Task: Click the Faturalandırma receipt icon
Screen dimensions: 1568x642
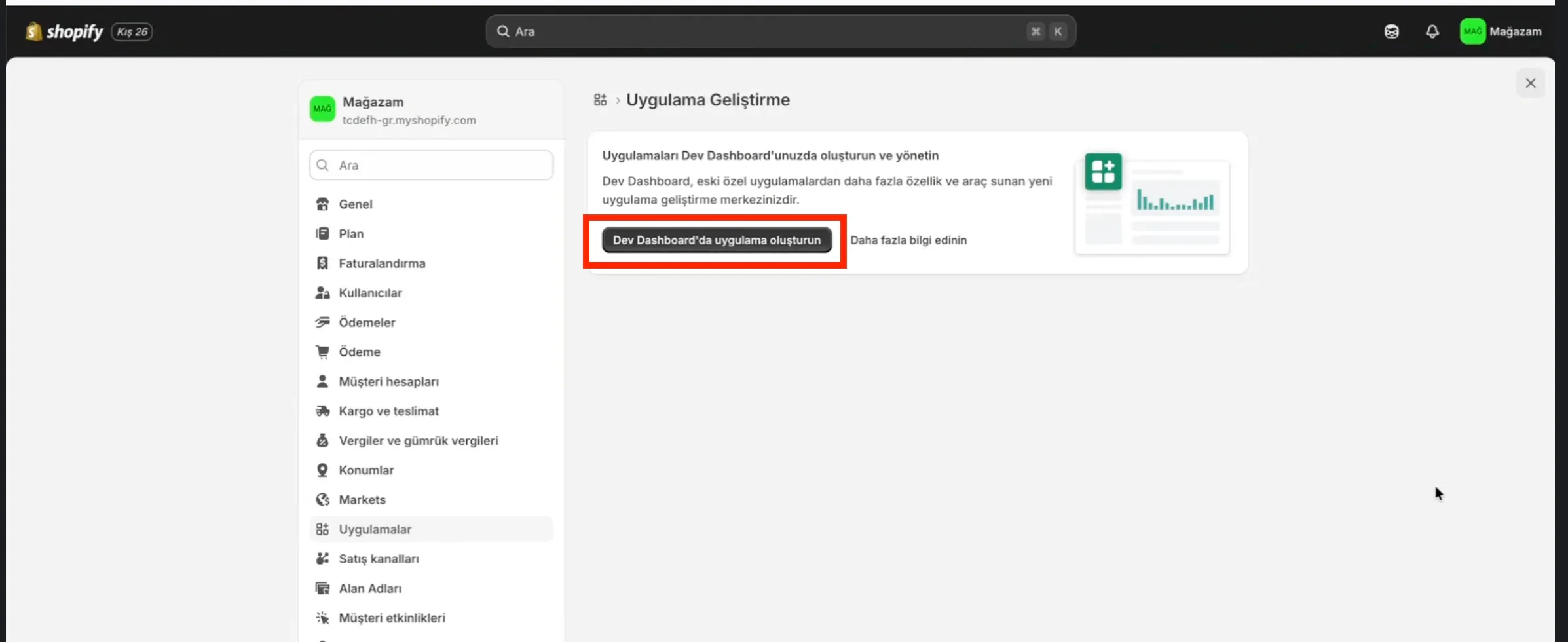Action: pyautogui.click(x=322, y=263)
